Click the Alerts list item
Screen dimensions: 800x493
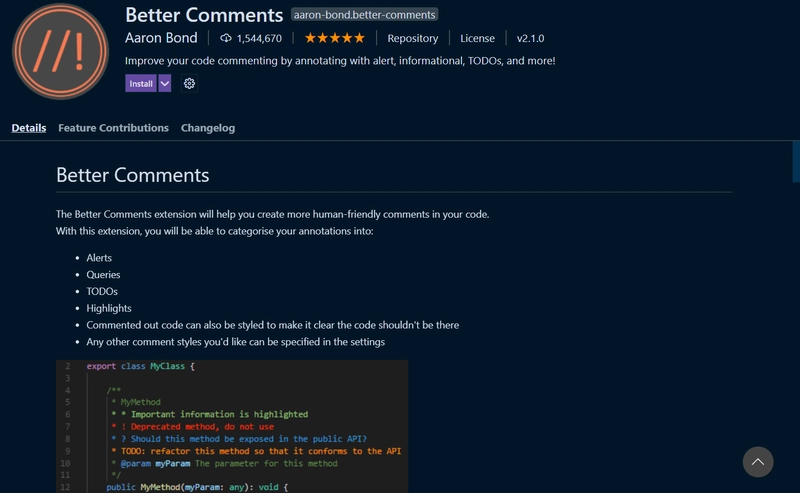tap(99, 258)
